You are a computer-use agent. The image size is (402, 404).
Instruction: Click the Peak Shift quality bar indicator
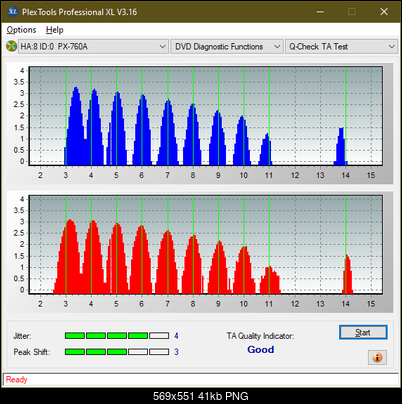117,352
